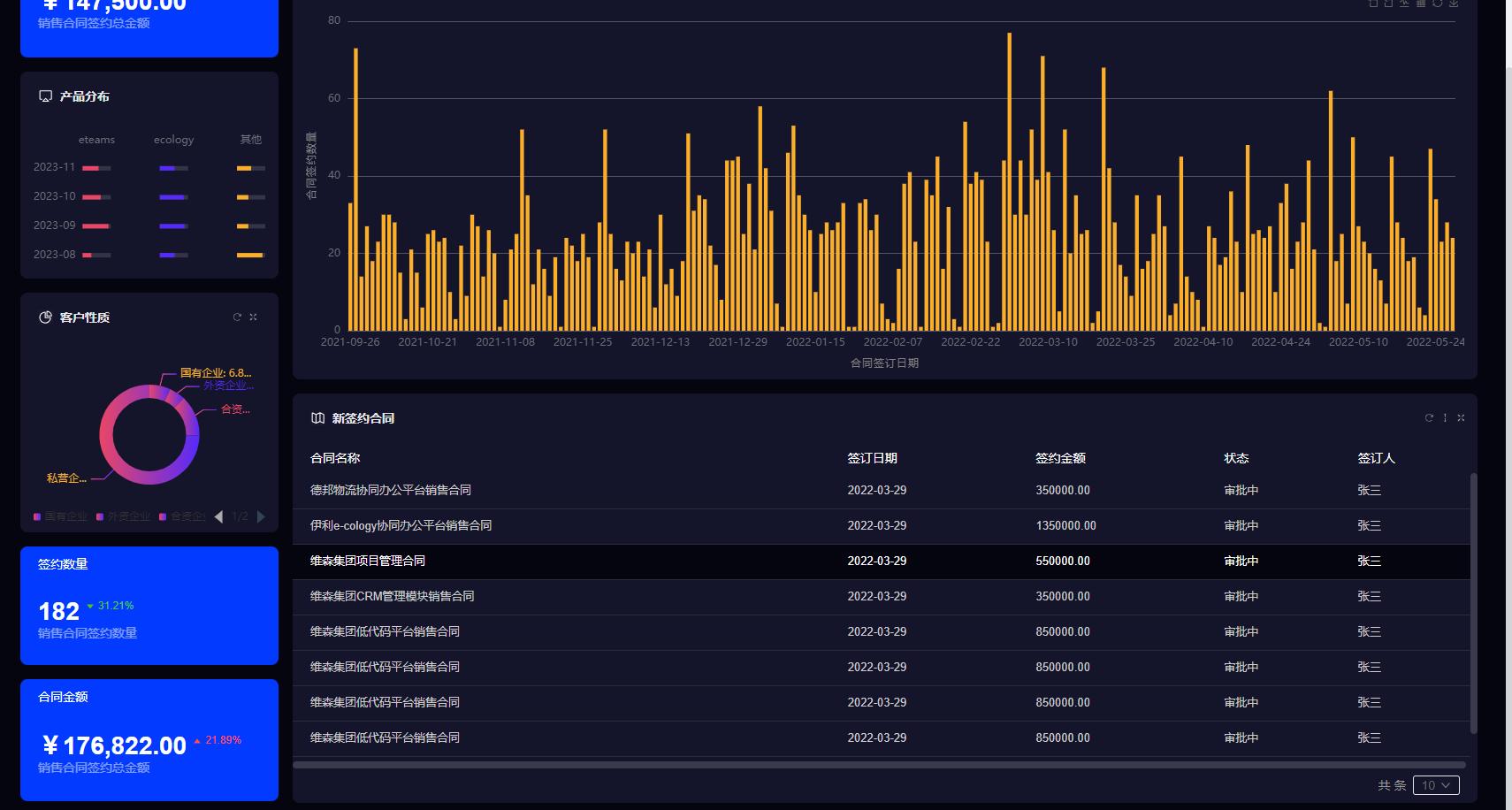1512x810 pixels.
Task: Click the 2023-11 eteams progress bar
Action: click(x=96, y=168)
